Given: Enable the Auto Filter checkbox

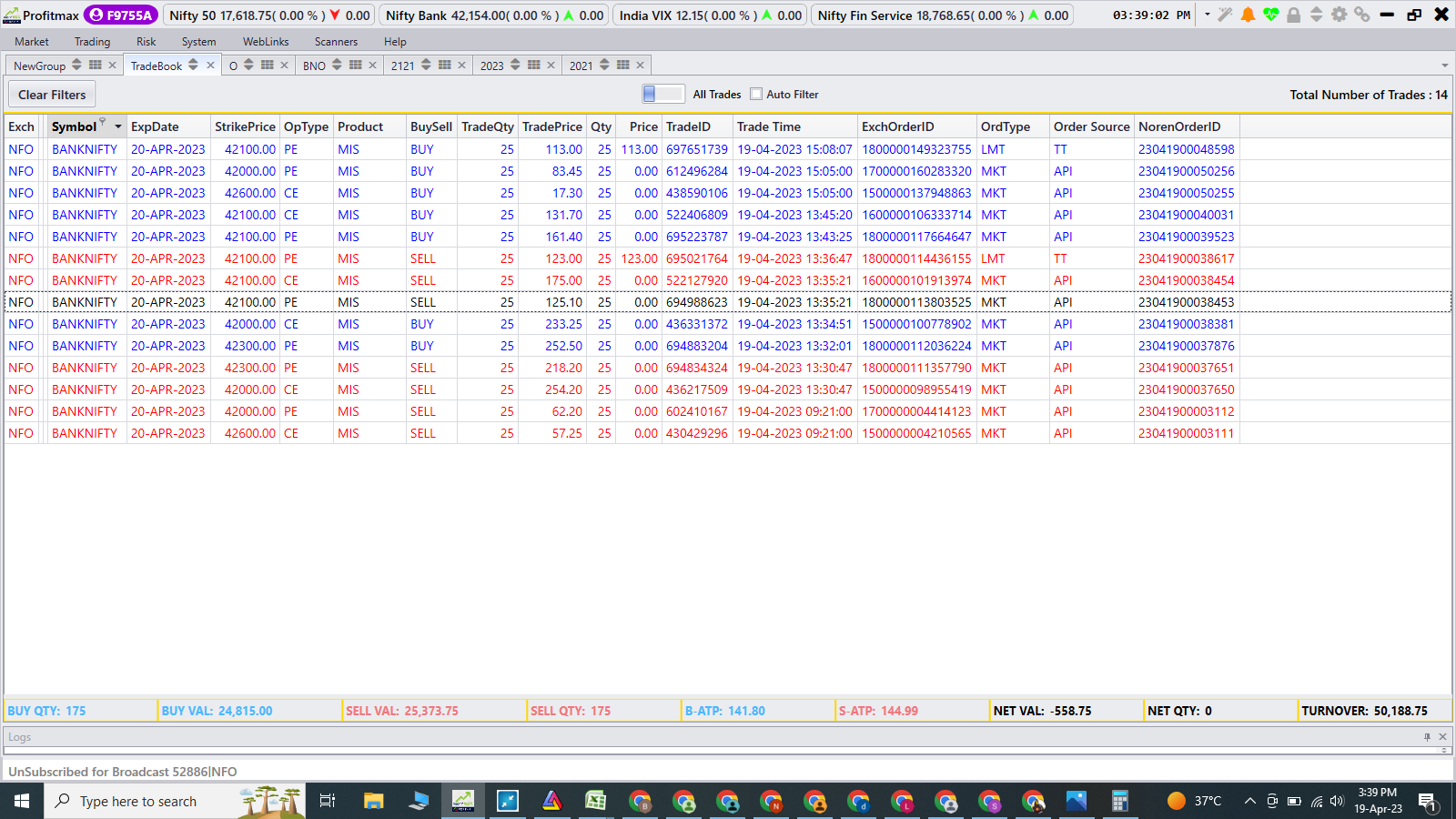Looking at the screenshot, I should pyautogui.click(x=756, y=94).
